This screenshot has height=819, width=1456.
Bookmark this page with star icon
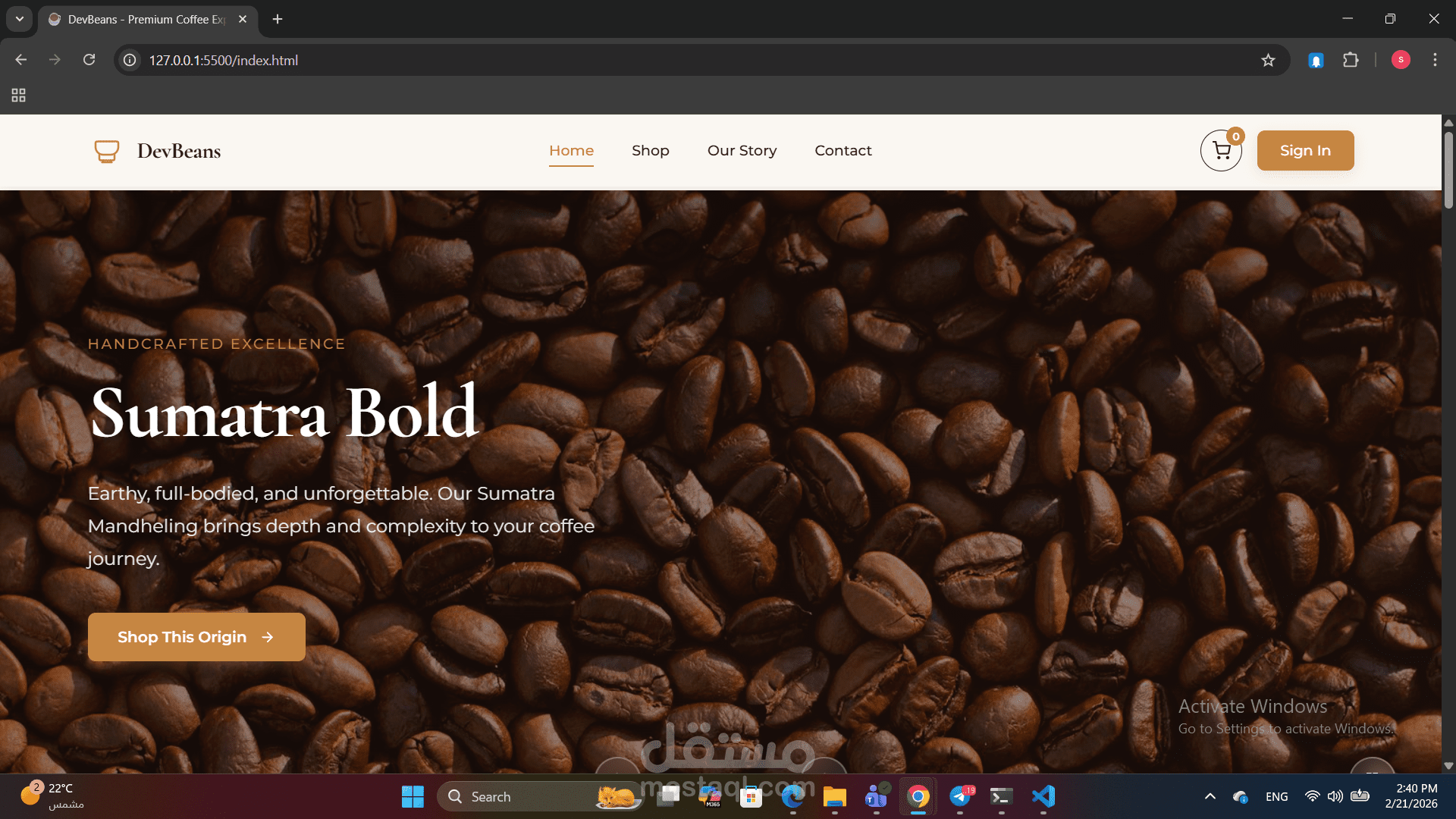pyautogui.click(x=1268, y=60)
